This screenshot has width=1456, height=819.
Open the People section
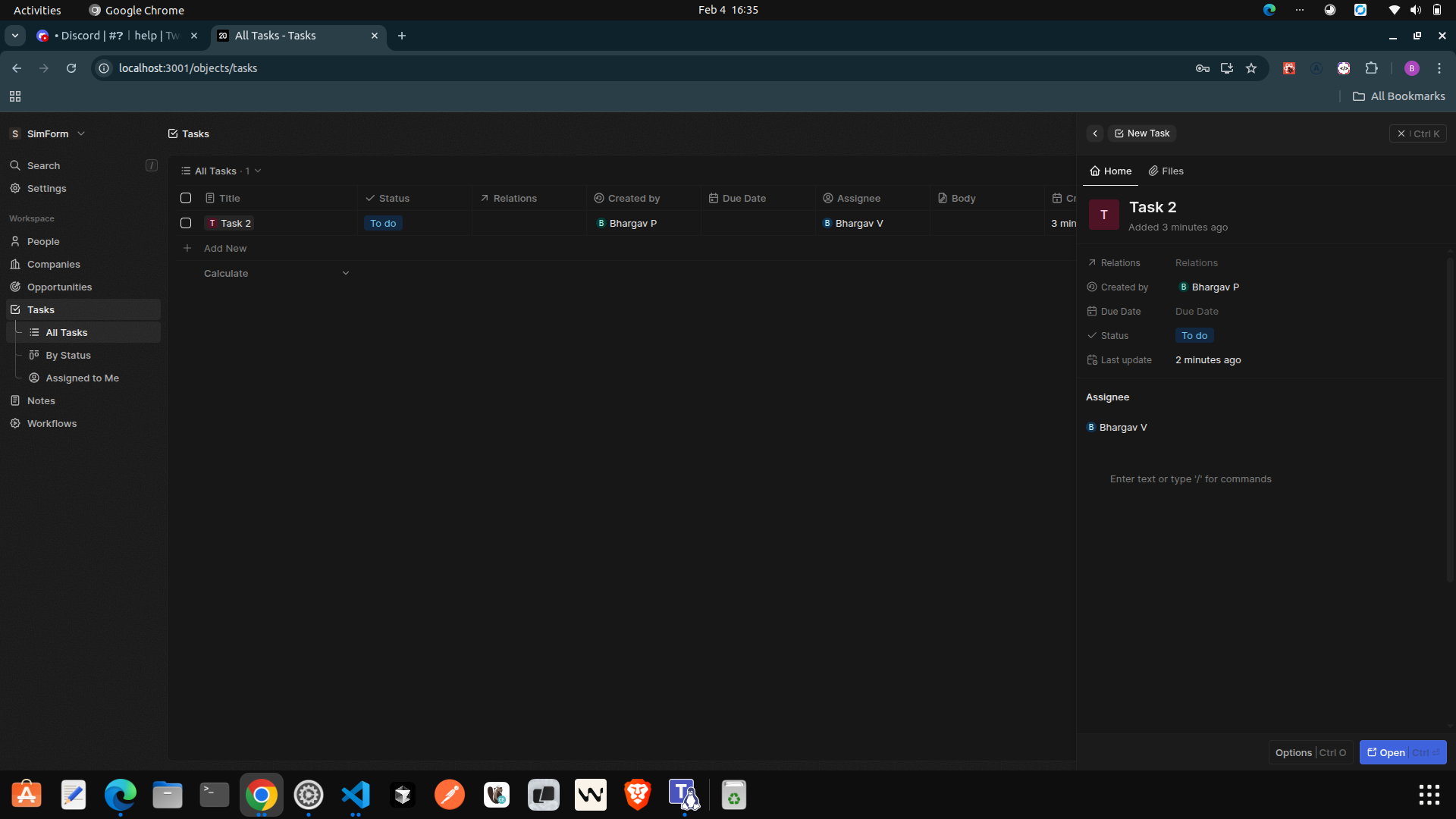point(43,241)
